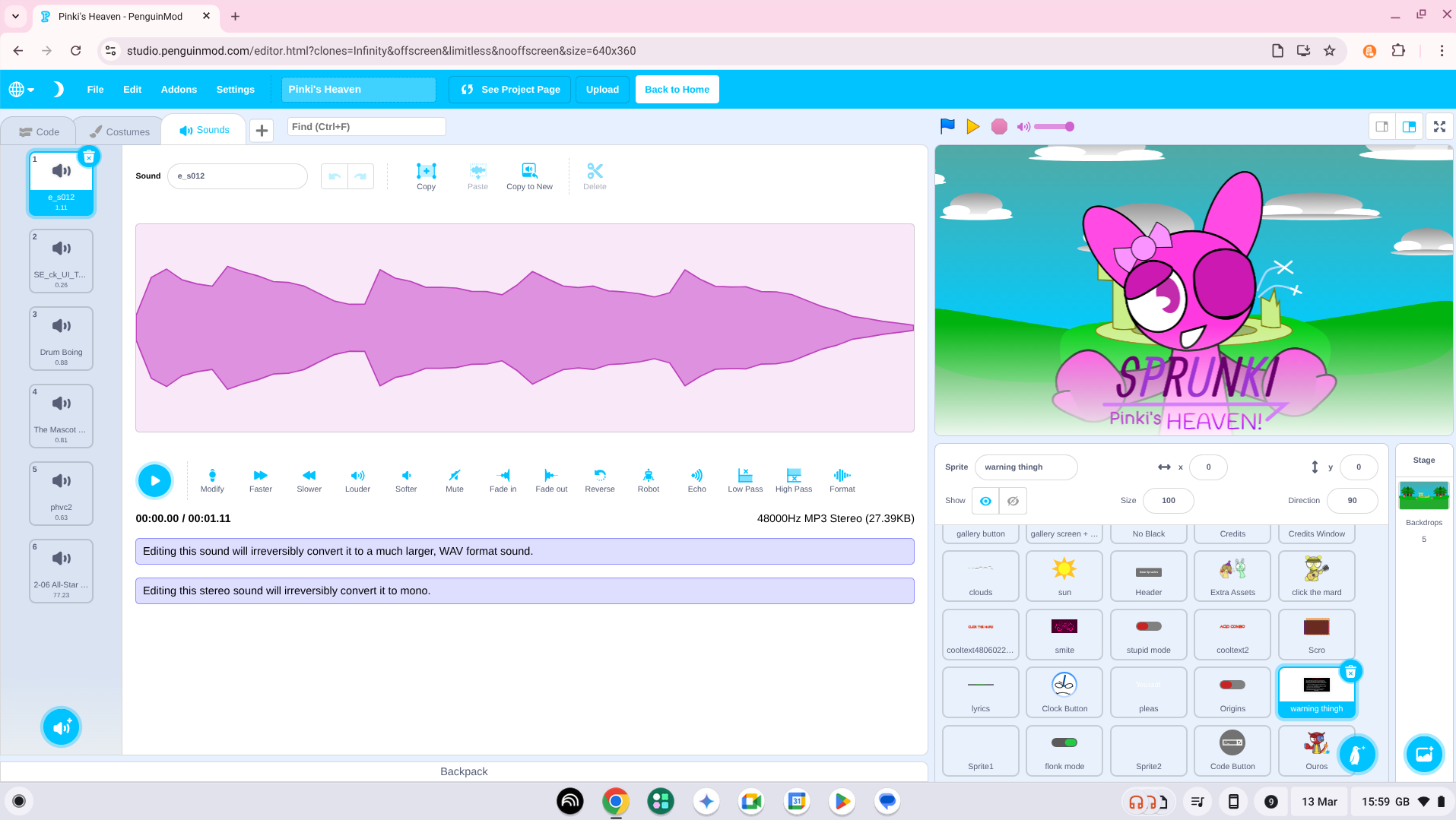Open the Edit menu
The image size is (1456, 820).
click(x=132, y=90)
